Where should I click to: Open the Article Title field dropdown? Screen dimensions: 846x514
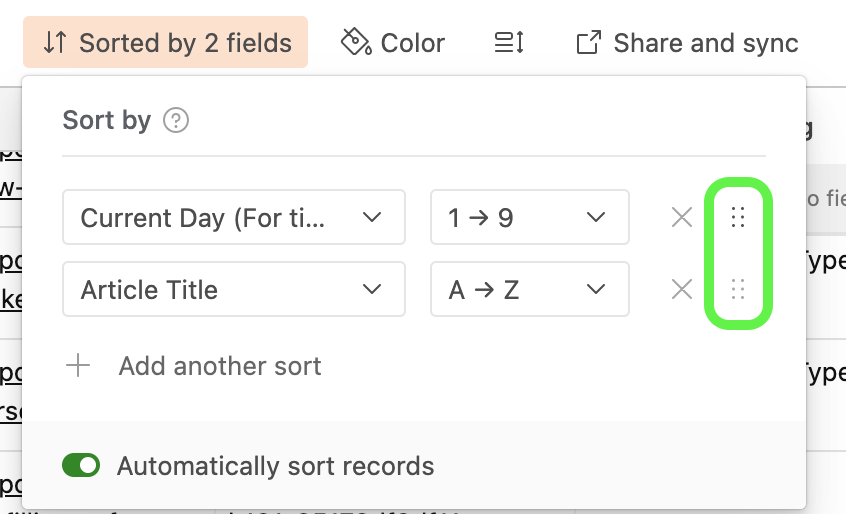point(234,289)
